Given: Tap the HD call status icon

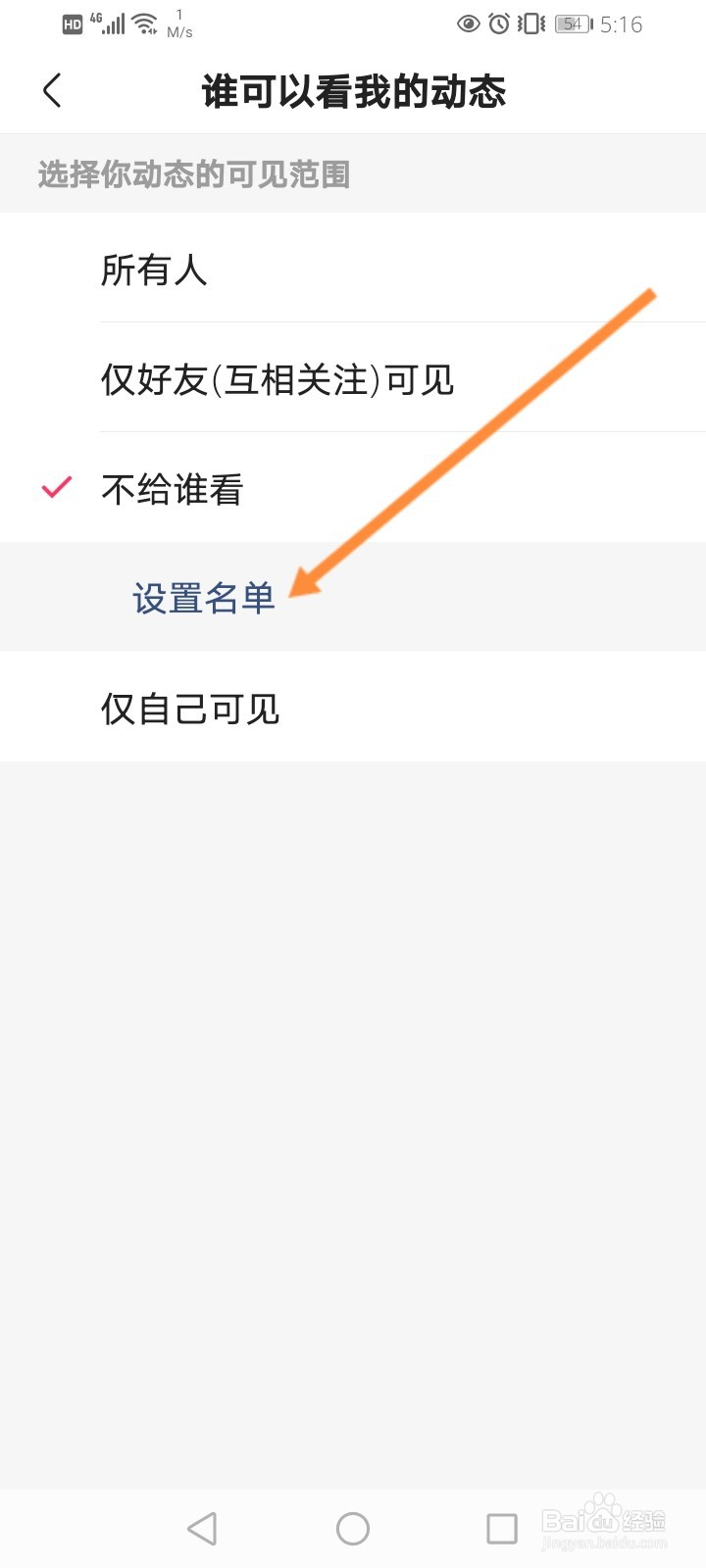Looking at the screenshot, I should [73, 24].
